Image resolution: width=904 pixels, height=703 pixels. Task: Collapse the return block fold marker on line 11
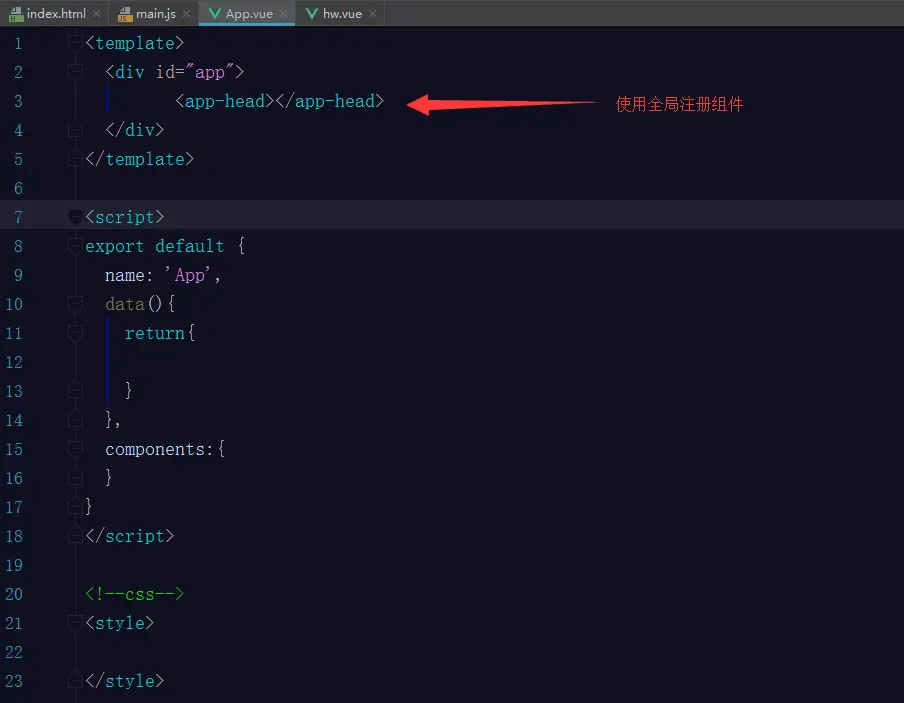(x=75, y=333)
